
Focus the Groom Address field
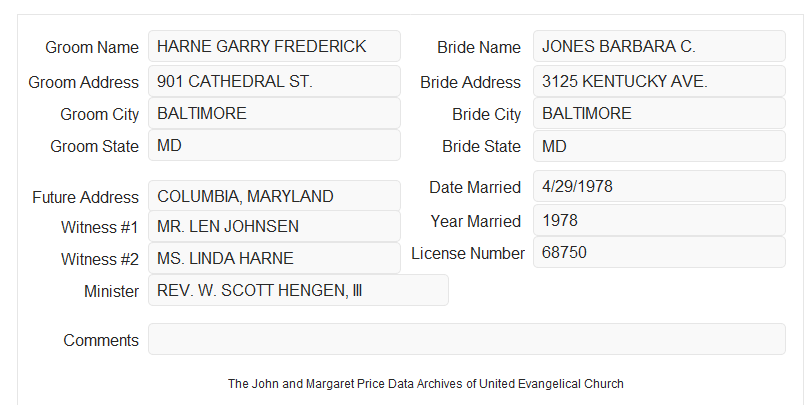click(x=274, y=81)
